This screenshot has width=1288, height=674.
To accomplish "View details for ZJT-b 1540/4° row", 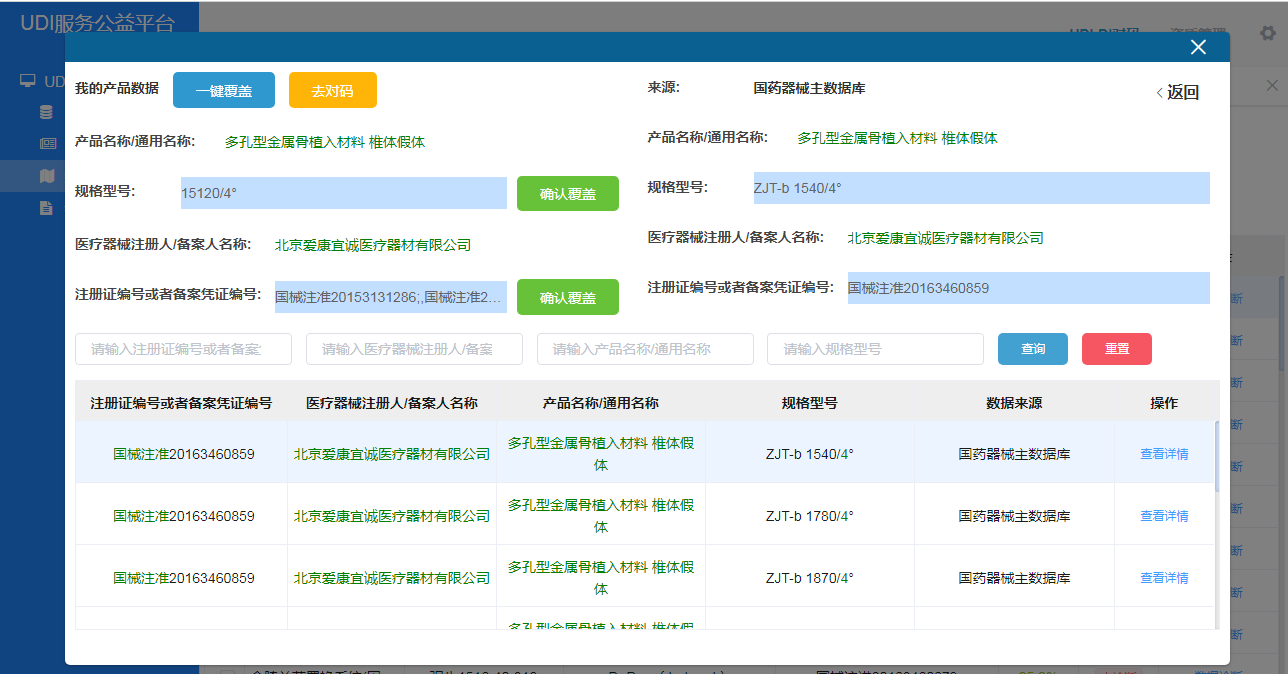I will coord(1164,454).
